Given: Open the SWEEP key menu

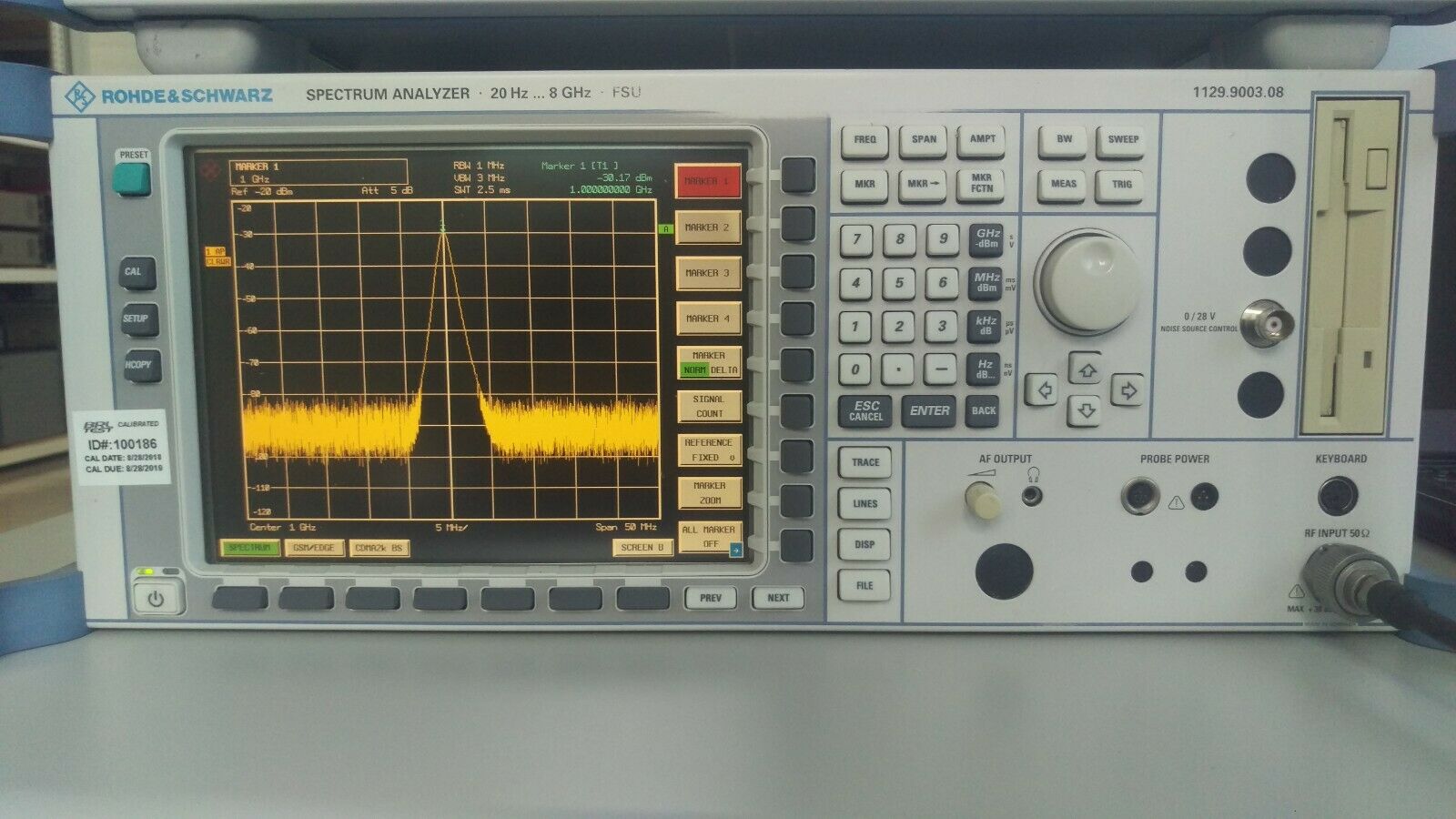Looking at the screenshot, I should (1121, 139).
